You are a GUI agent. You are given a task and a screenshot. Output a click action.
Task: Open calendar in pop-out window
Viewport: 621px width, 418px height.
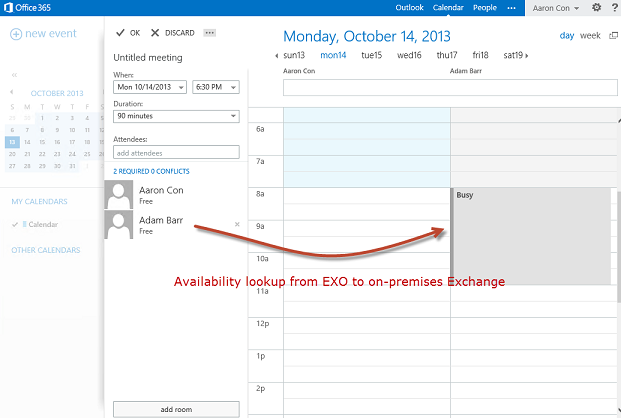click(x=613, y=36)
